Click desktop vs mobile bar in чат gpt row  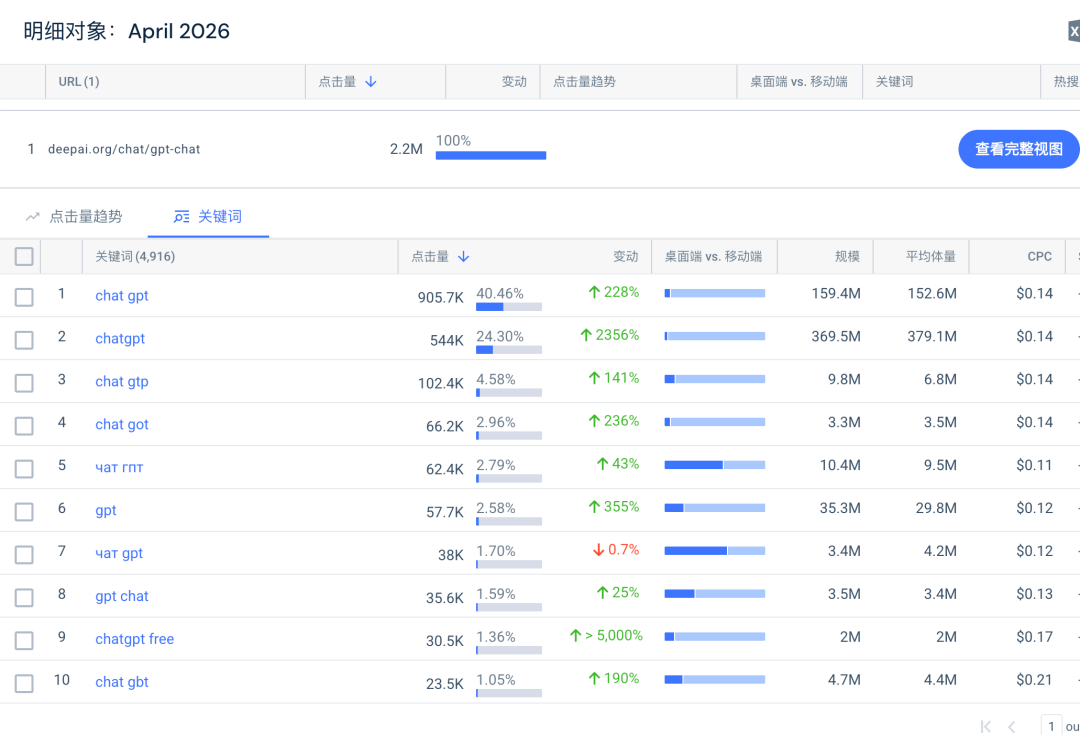(715, 550)
